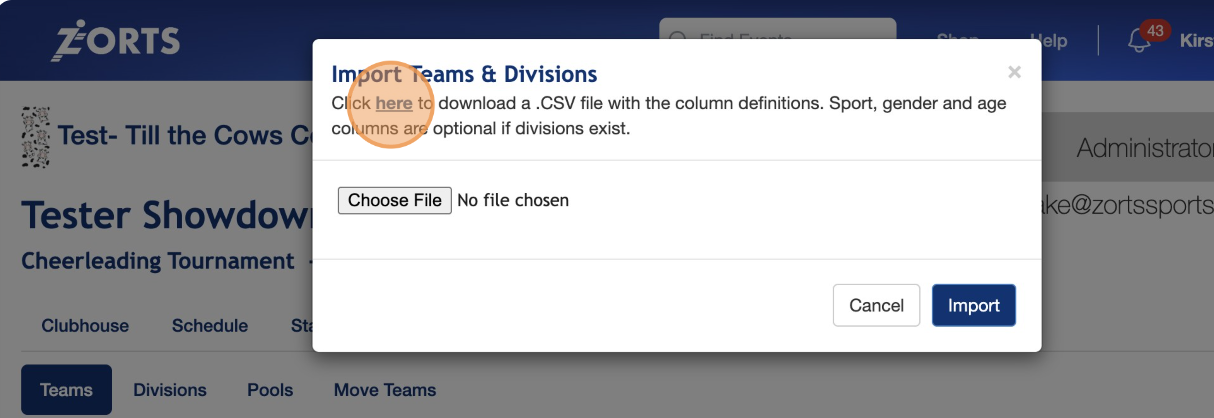Cancel the import dialog
Viewport: 1214px width, 418px height.
click(x=876, y=305)
